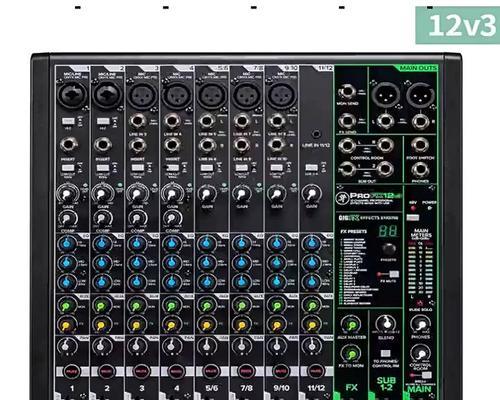Click the FX preset number display
This screenshot has height=400, width=500.
point(388,231)
